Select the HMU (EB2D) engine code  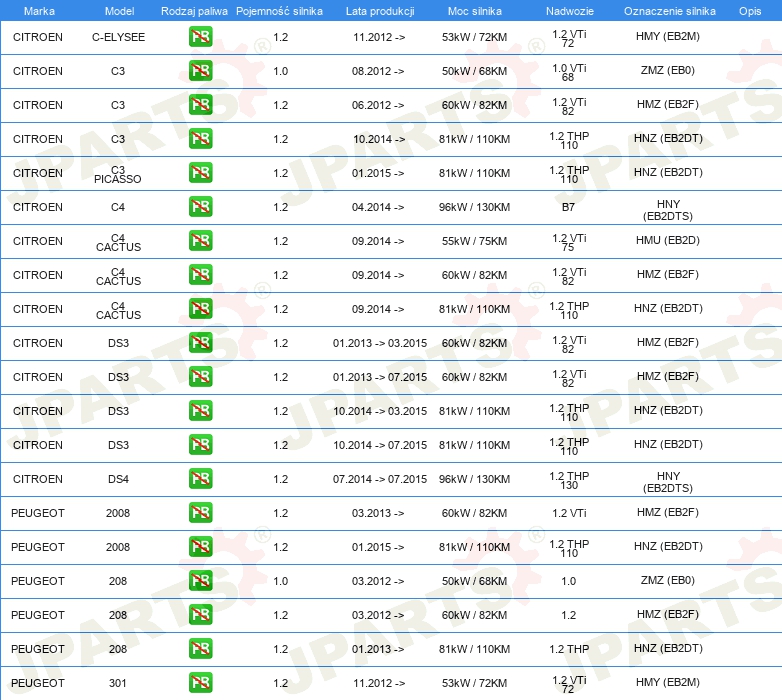click(668, 240)
